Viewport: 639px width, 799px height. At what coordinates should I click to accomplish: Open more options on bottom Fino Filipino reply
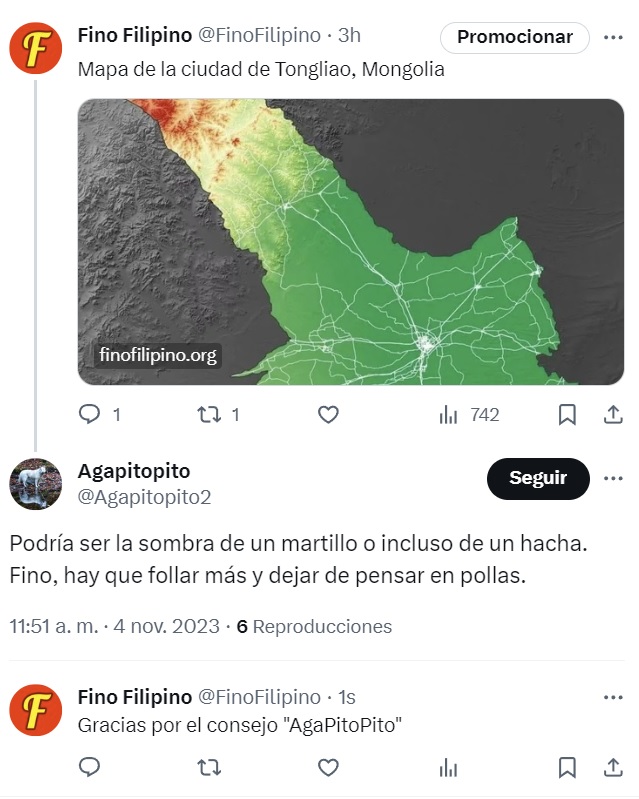pyautogui.click(x=612, y=697)
